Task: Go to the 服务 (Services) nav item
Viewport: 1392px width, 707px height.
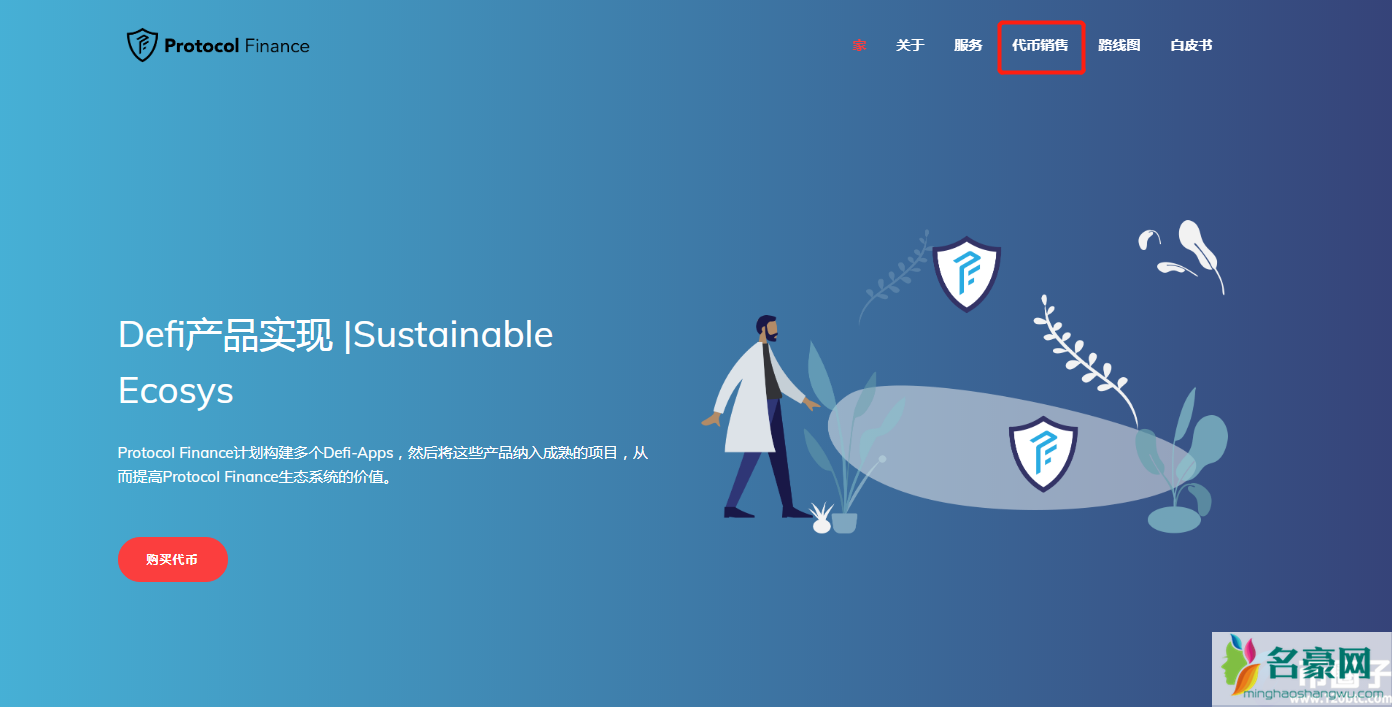Action: (968, 46)
